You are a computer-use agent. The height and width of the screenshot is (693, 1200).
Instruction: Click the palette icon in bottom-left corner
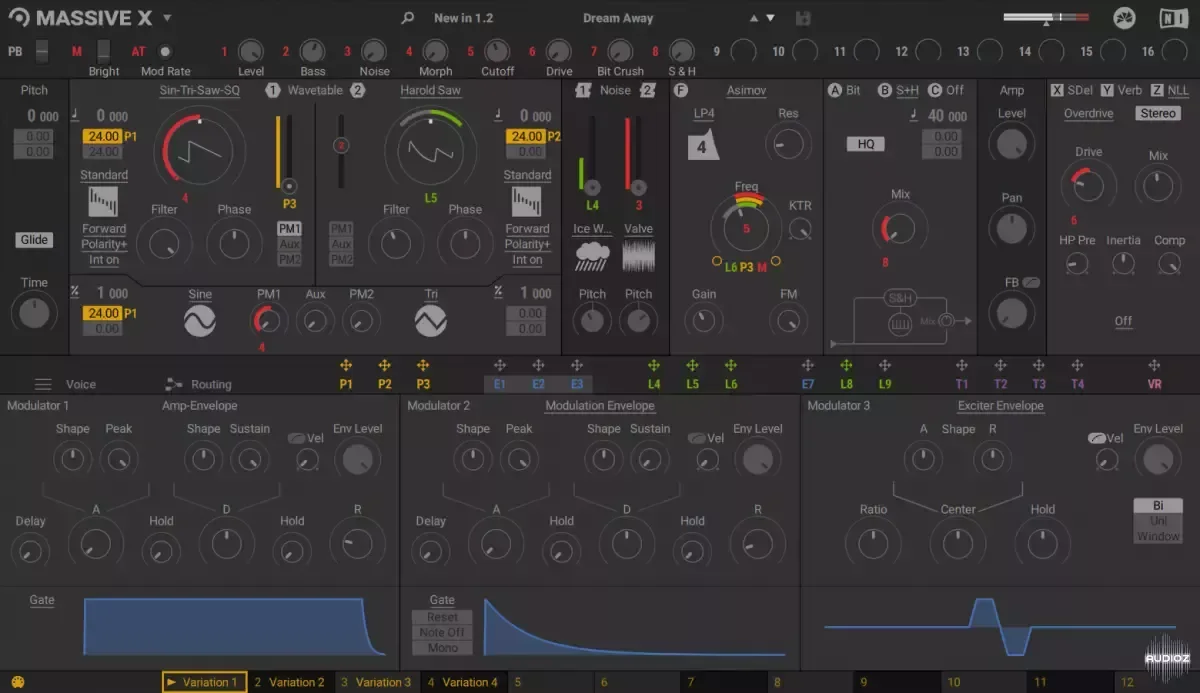(17, 682)
